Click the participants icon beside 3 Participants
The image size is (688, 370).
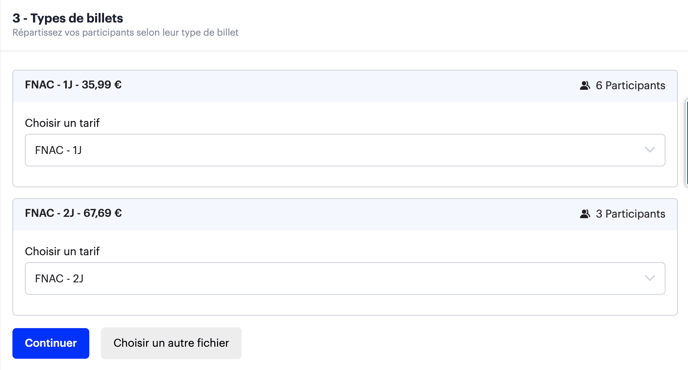[584, 214]
